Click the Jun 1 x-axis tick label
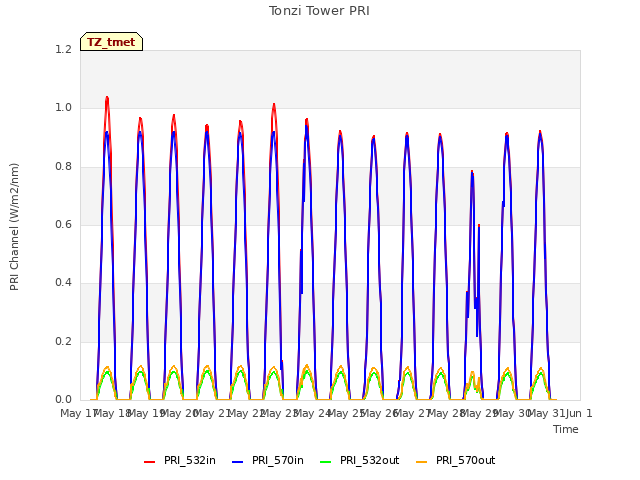This screenshot has width=640, height=480. (x=579, y=413)
